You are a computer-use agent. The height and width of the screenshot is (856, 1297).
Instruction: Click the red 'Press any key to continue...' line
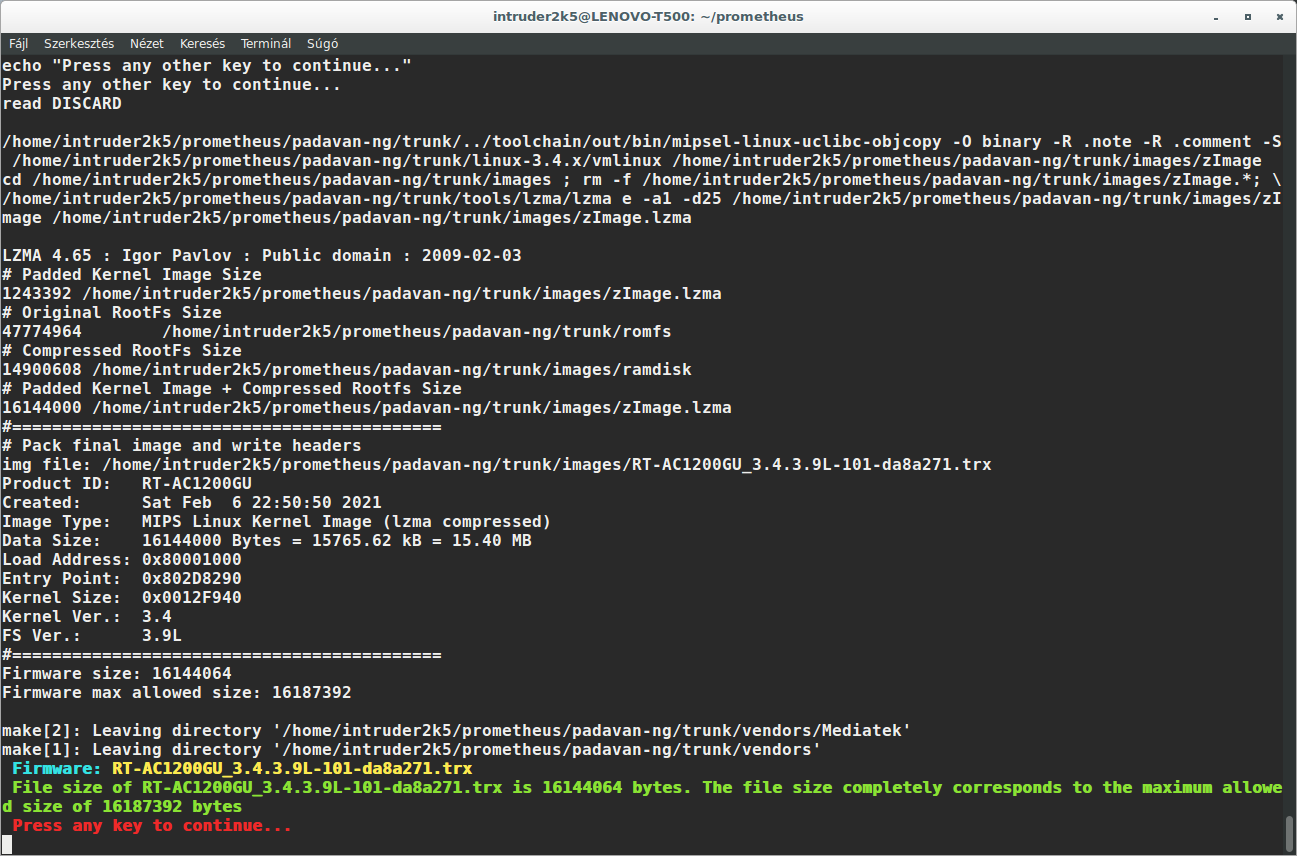pos(152,826)
